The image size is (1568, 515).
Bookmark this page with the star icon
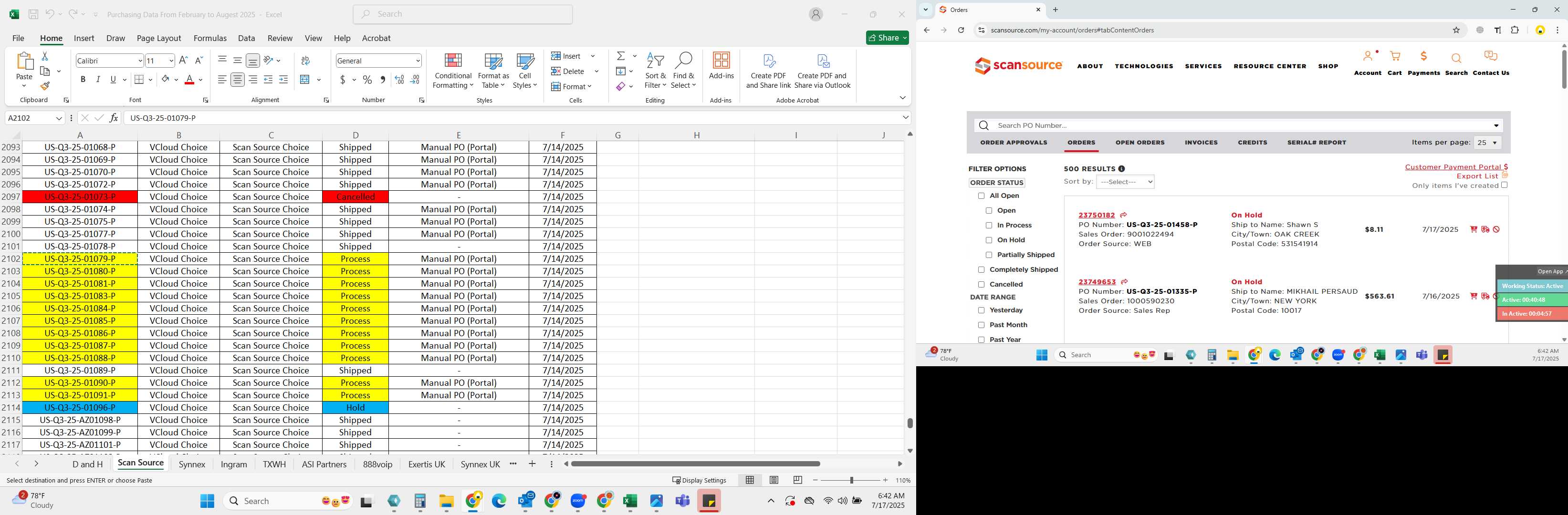tap(1457, 30)
